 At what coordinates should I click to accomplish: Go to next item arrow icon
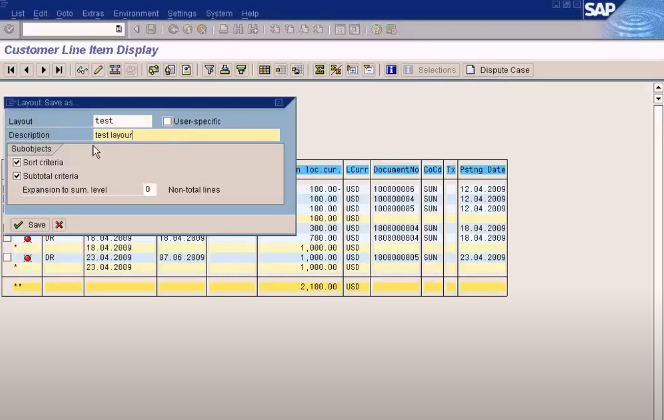click(43, 70)
